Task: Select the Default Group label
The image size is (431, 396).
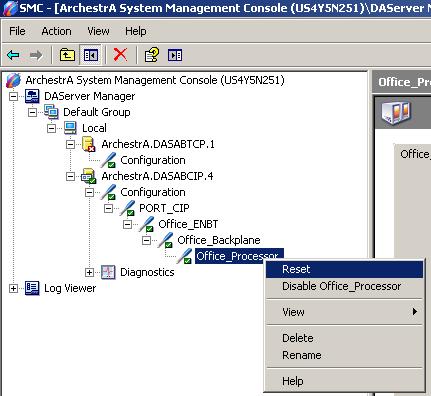Action: tap(97, 112)
